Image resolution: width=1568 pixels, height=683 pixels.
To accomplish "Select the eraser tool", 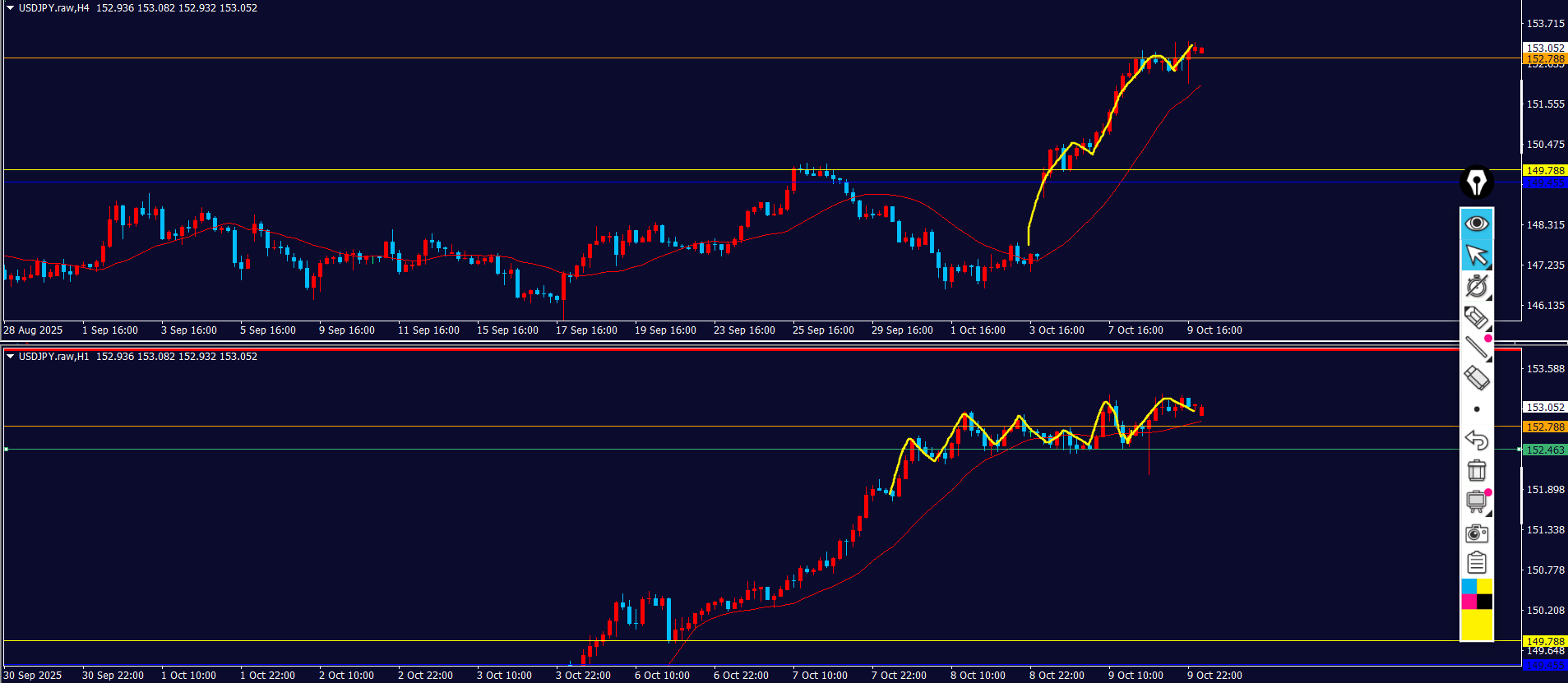I will click(1476, 378).
